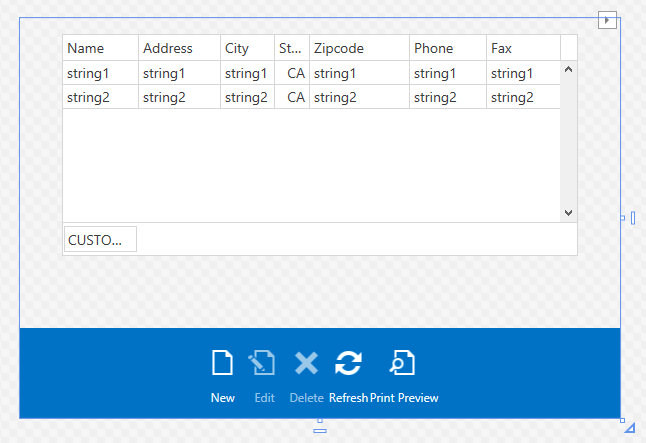Select the string2 cell in the Name column
This screenshot has width=646, height=443.
tap(100, 97)
